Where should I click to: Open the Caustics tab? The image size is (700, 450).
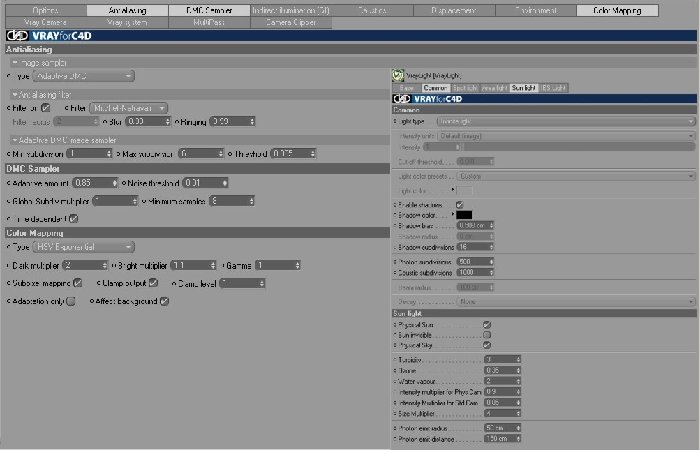pos(373,10)
